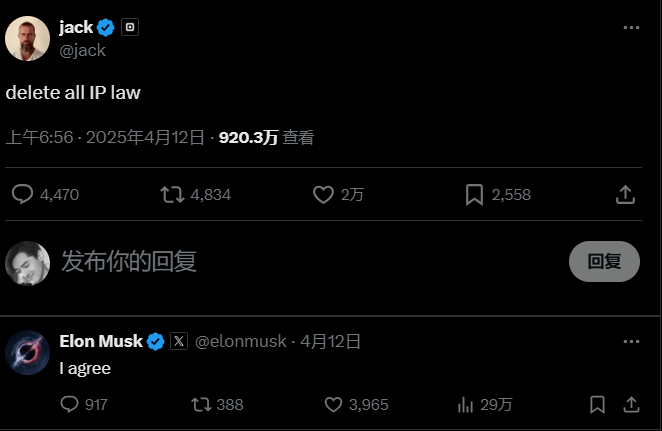662x431 pixels.
Task: Repost Elon Musk's reply
Action: coord(200,404)
